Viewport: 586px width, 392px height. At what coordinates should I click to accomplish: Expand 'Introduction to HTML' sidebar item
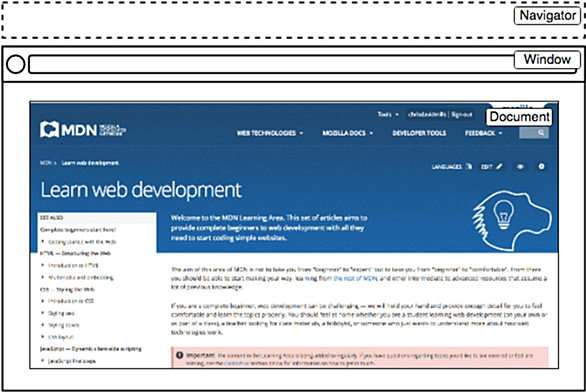pos(43,265)
